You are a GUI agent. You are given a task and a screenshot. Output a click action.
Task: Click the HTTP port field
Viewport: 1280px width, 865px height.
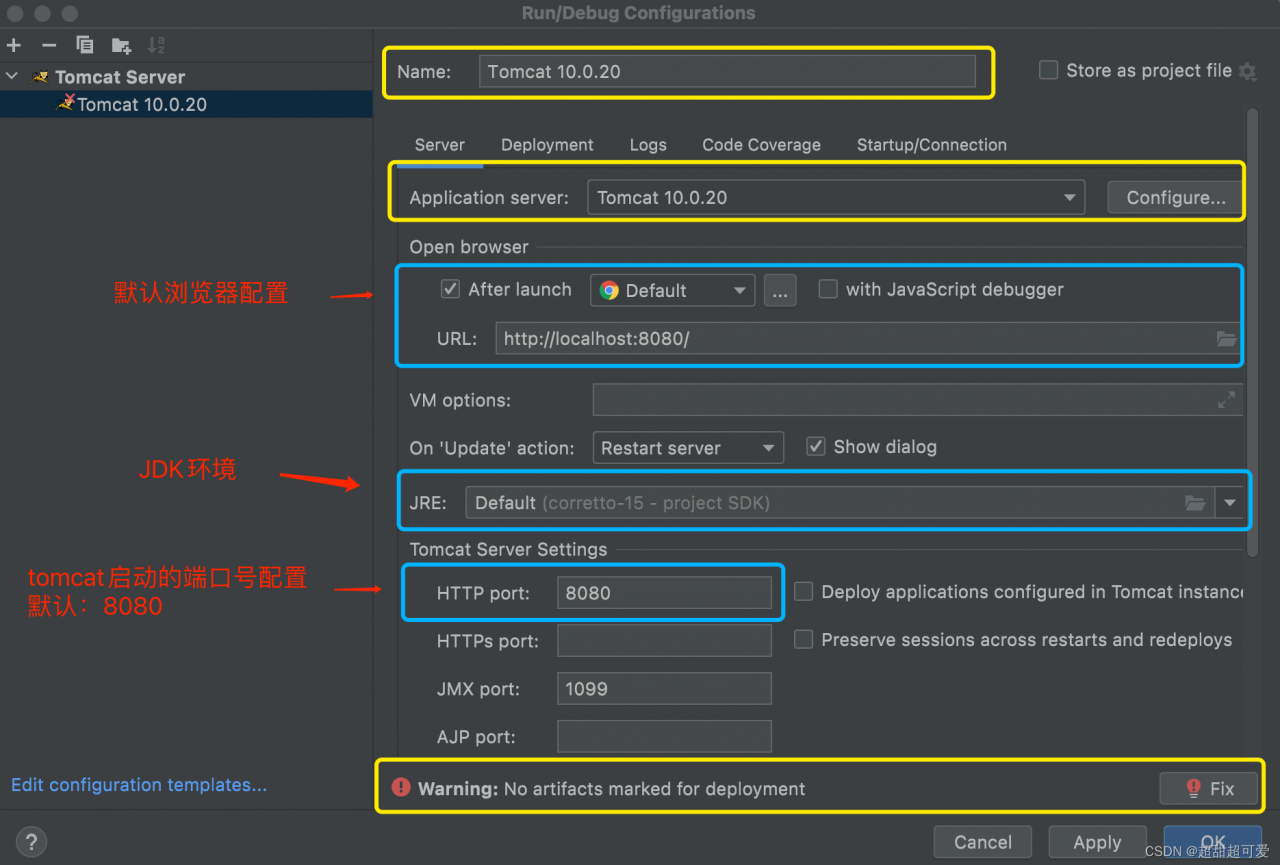[x=664, y=592]
